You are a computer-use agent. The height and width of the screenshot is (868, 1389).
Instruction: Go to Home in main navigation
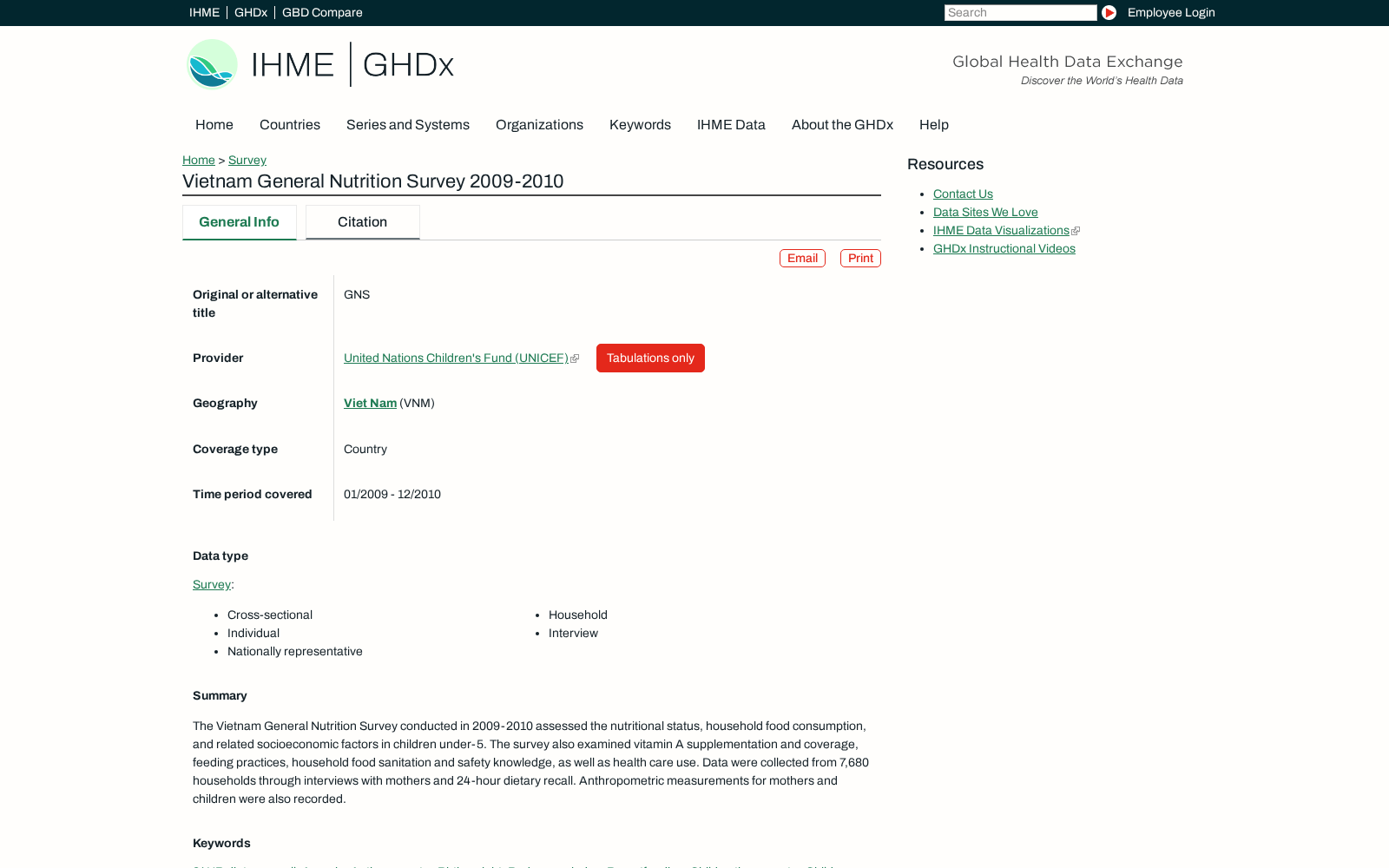click(214, 125)
